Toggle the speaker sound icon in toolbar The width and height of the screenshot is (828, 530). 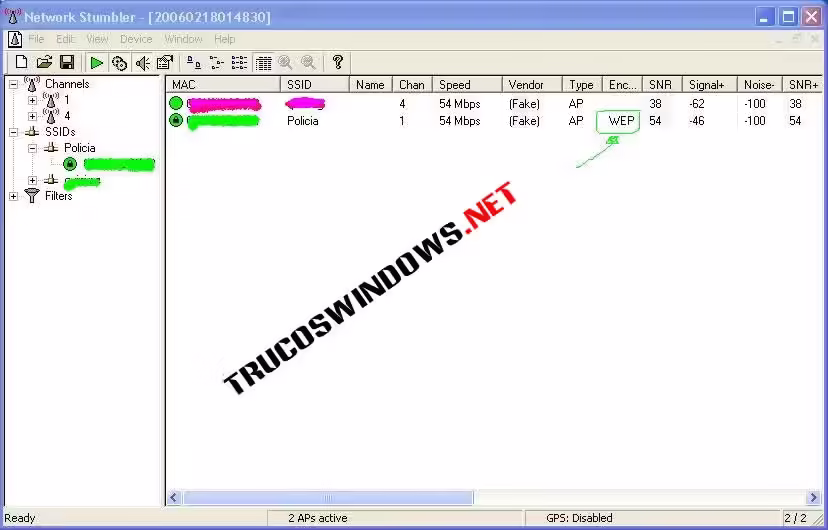coord(143,63)
